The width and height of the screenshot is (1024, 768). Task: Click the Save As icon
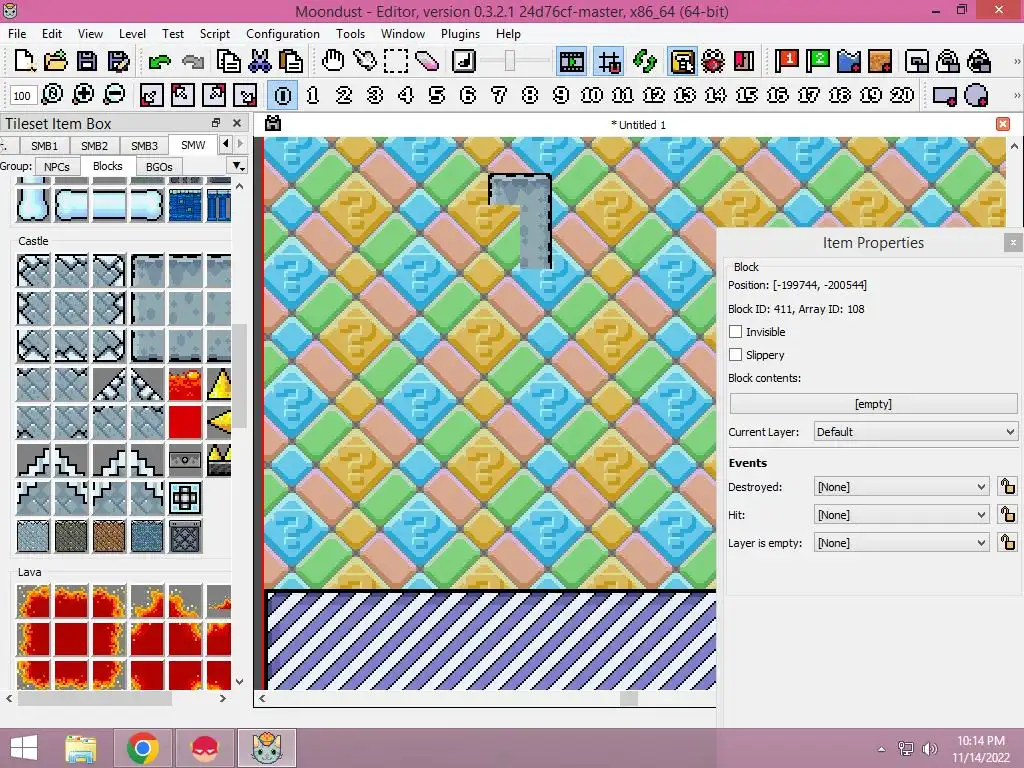pyautogui.click(x=118, y=61)
